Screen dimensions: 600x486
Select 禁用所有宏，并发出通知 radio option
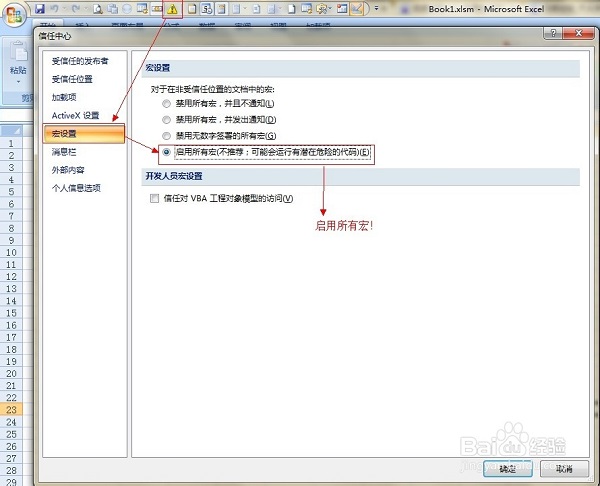[167, 120]
